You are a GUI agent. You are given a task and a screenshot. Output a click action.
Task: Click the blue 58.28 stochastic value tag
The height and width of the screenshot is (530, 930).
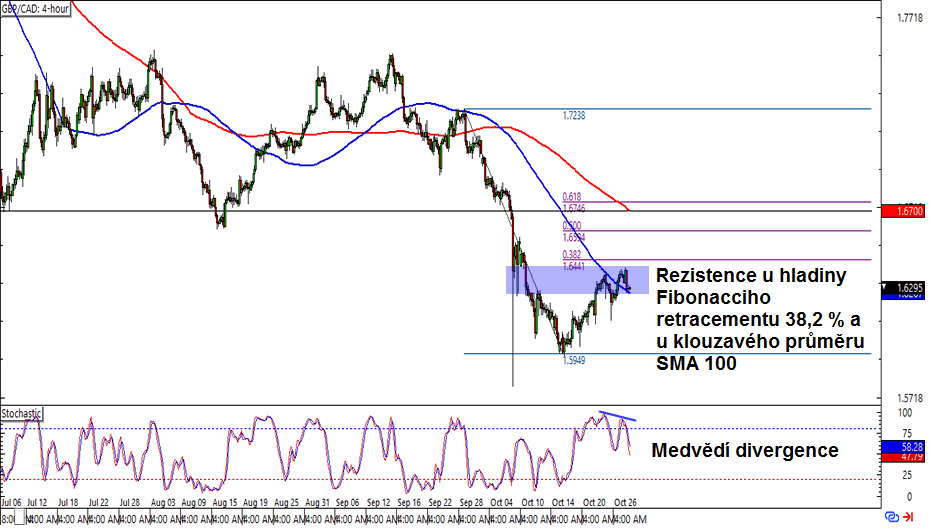tap(903, 446)
